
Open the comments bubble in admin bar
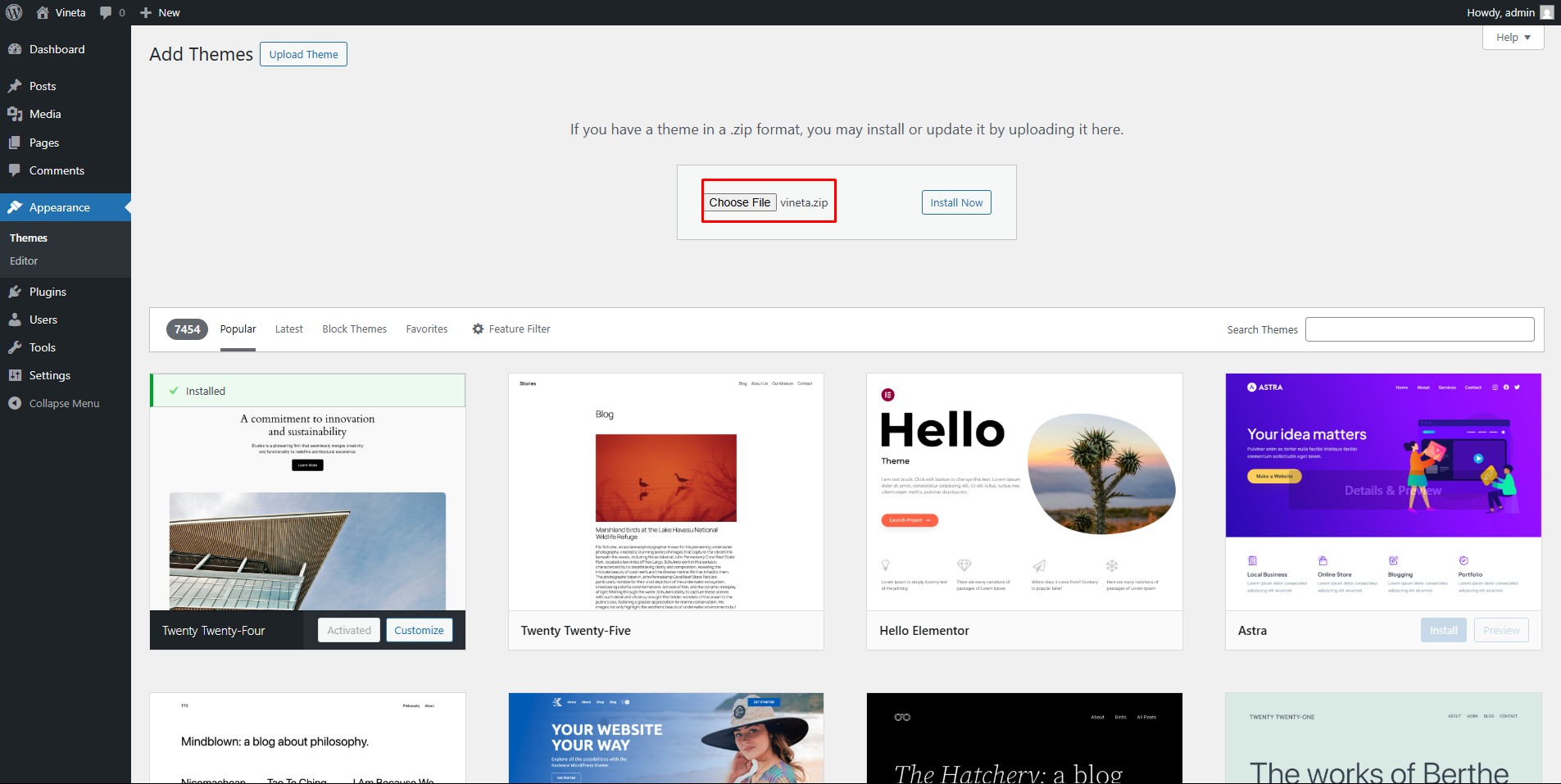(106, 12)
